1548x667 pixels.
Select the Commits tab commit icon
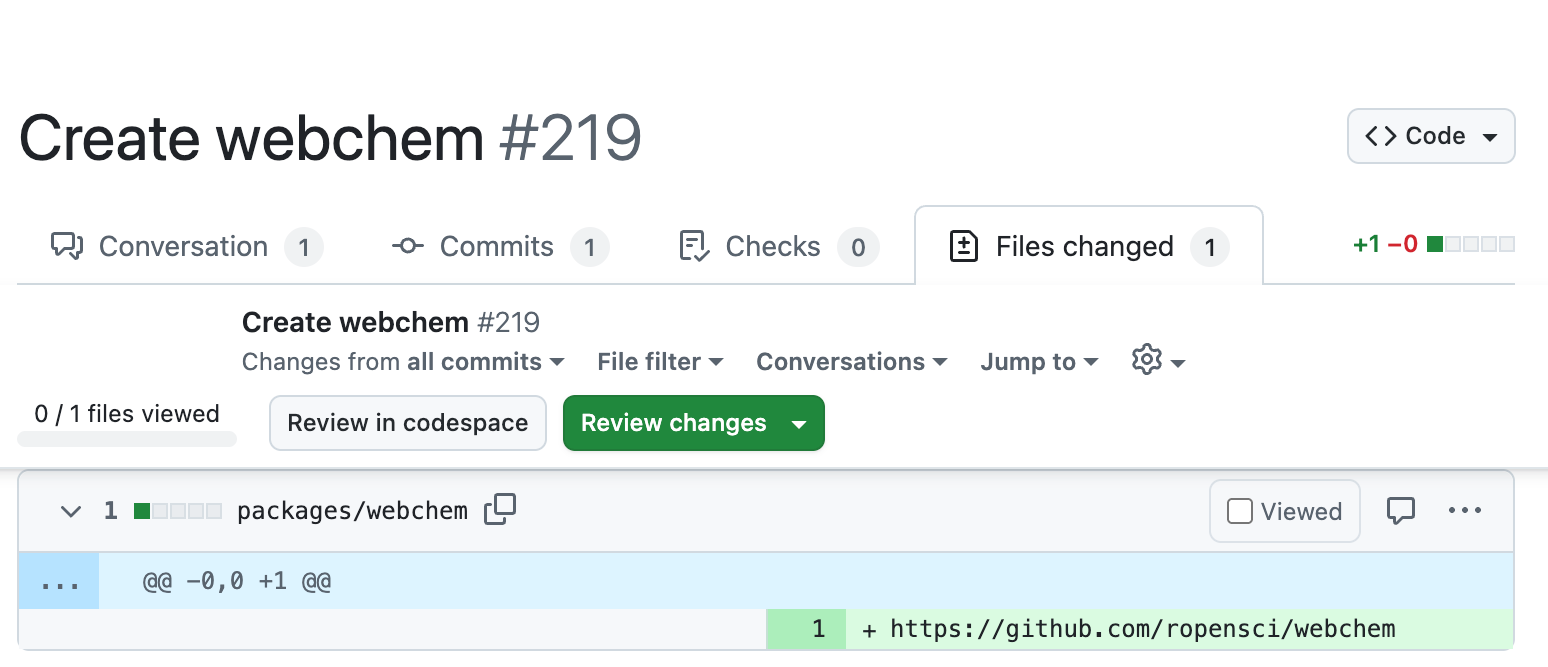tap(408, 246)
